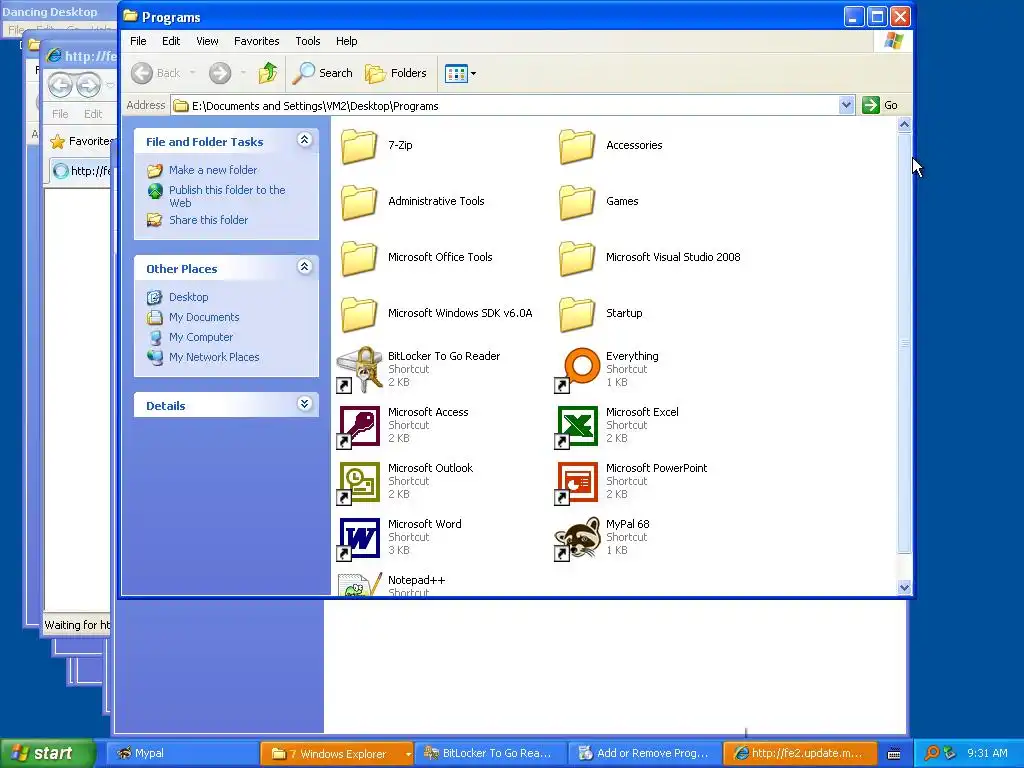The image size is (1024, 768).
Task: Select the Notepad++ shortcut icon
Action: click(x=359, y=584)
